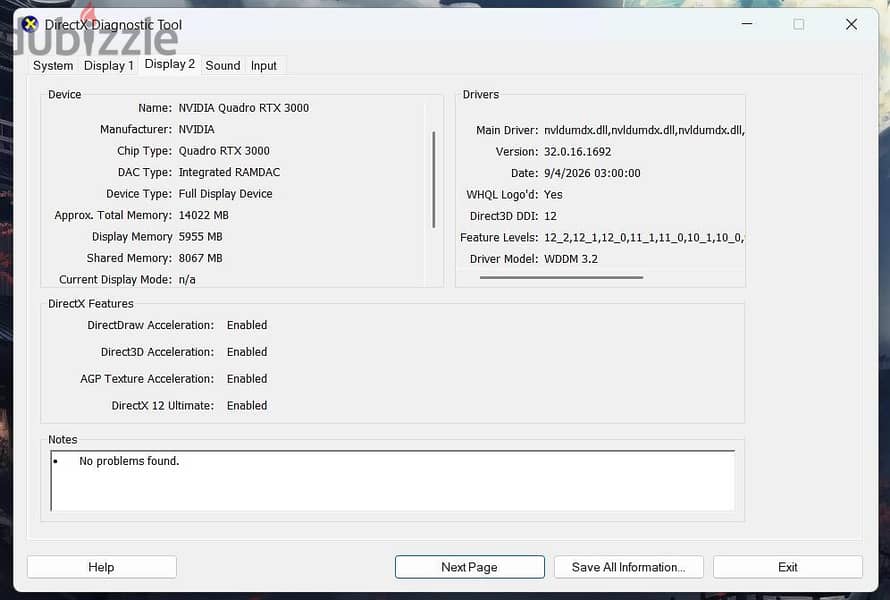Click the Exit button
This screenshot has height=600, width=890.
[x=787, y=567]
